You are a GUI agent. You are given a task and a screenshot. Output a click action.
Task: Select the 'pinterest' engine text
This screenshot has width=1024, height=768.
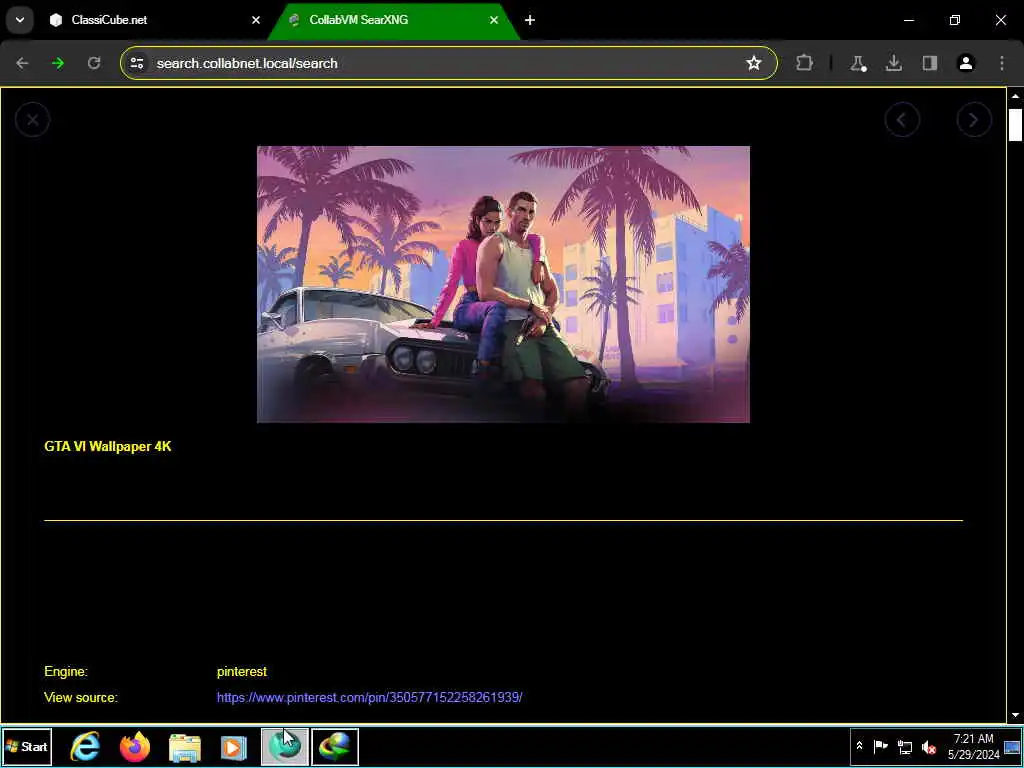coord(242,671)
